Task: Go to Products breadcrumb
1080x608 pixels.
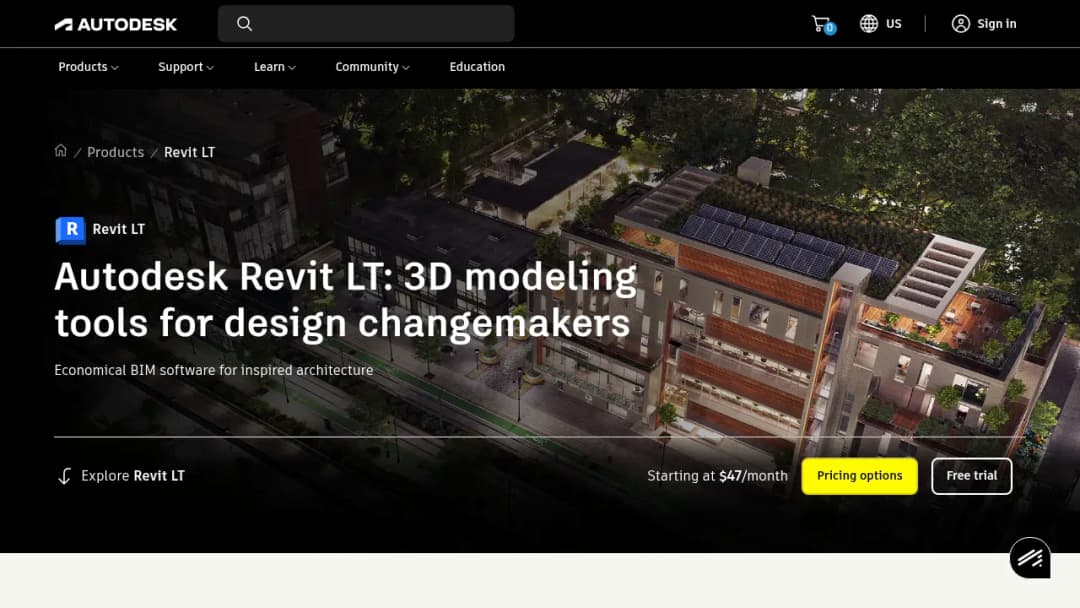Action: tap(115, 152)
